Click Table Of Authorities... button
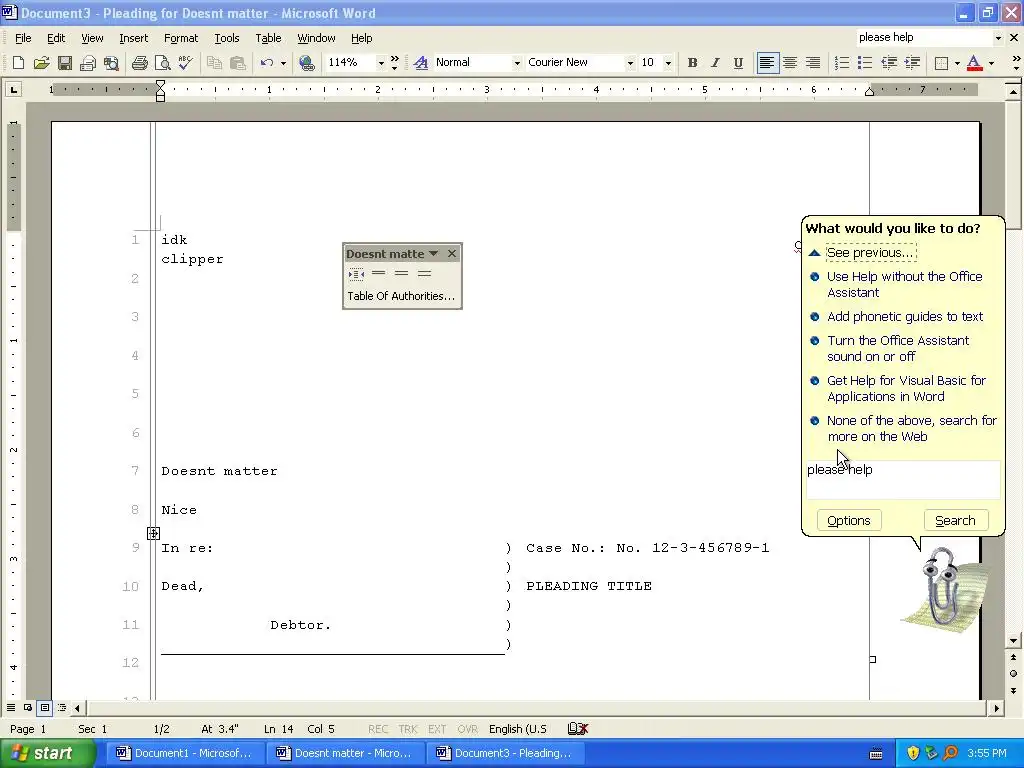Screen dimensions: 1024x768 [401, 296]
